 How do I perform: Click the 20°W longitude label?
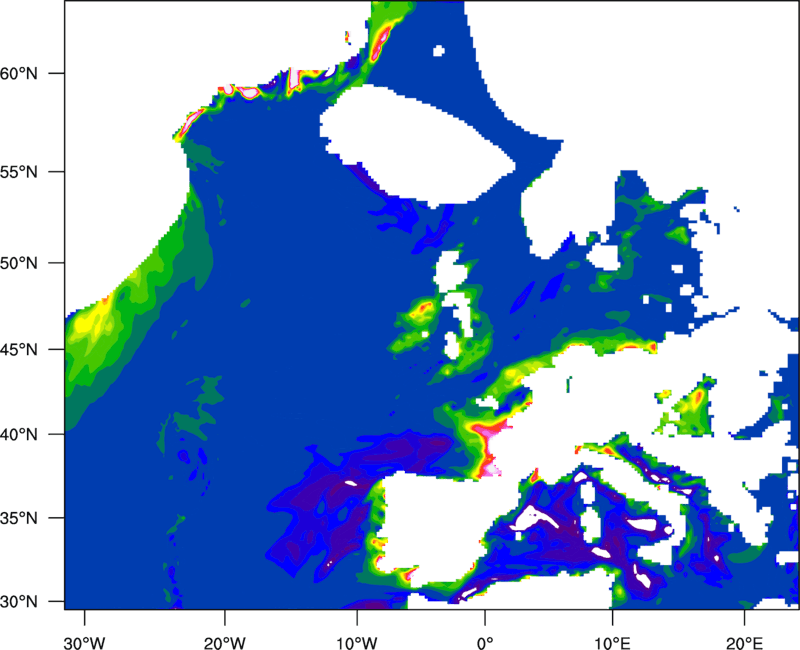[x=225, y=643]
